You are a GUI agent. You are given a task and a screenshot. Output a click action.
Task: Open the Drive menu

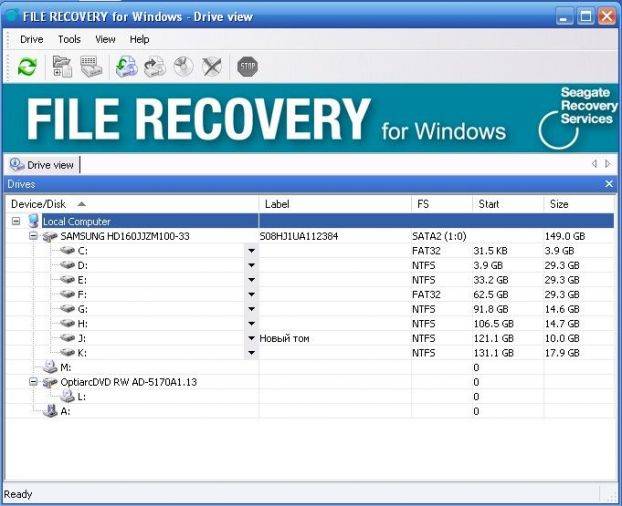31,39
